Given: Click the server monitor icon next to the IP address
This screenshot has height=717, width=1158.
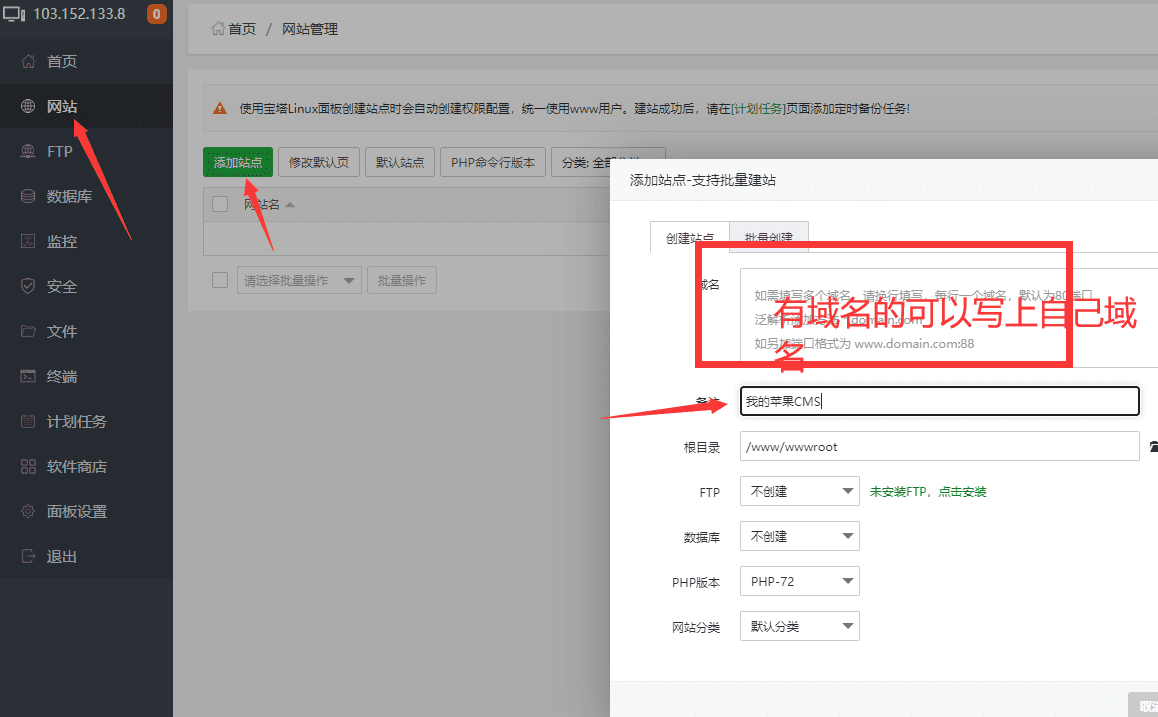Looking at the screenshot, I should coord(14,14).
